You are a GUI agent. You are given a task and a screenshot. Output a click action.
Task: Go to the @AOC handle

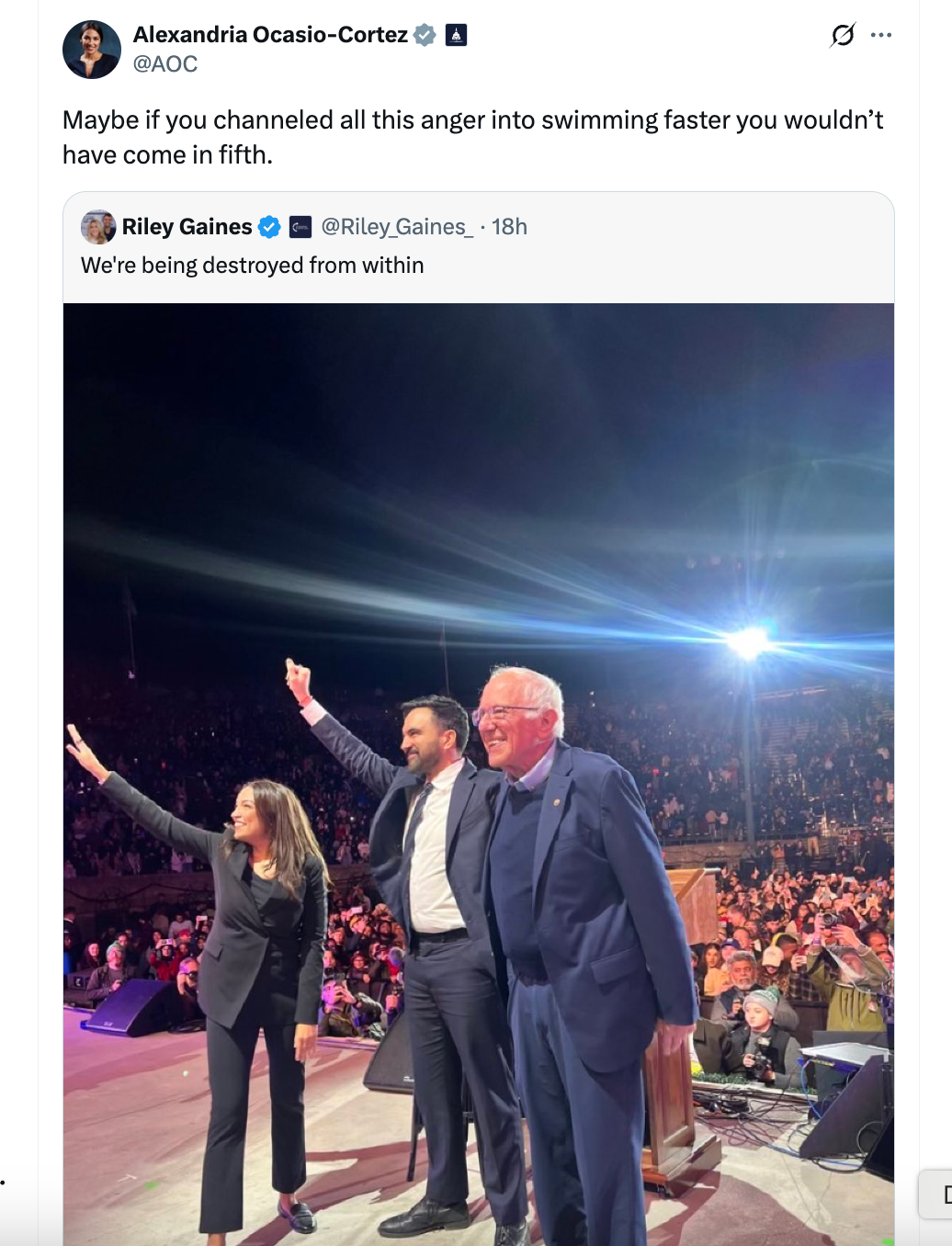(165, 64)
